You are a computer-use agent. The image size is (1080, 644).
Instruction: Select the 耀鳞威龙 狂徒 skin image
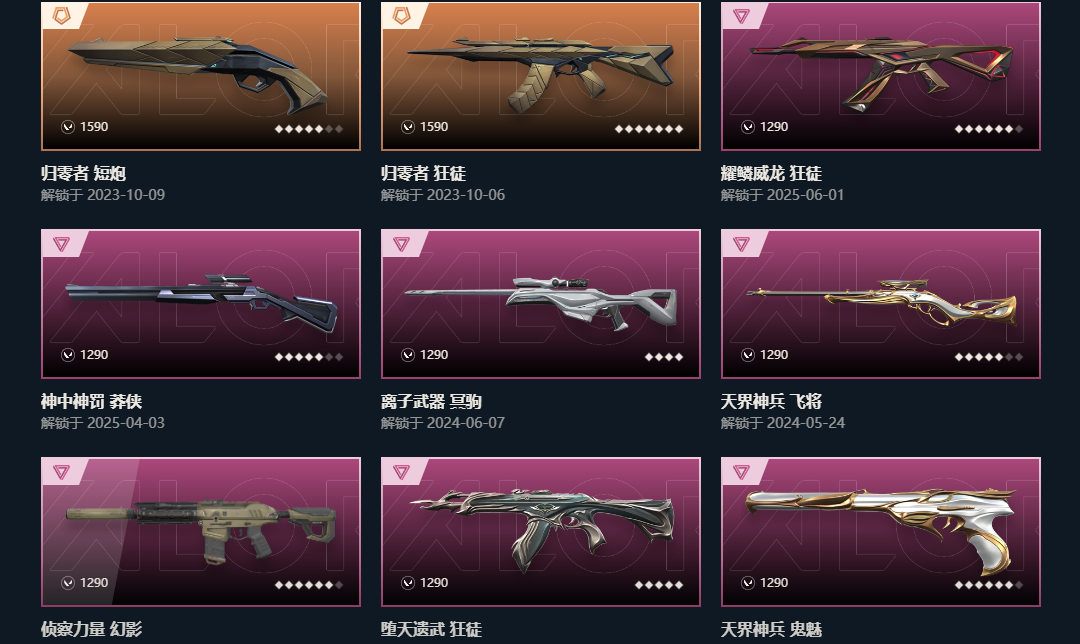click(880, 76)
